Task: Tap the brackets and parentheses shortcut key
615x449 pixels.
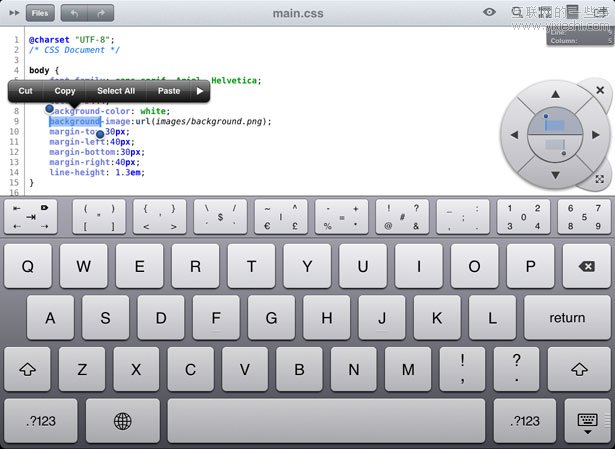Action: pyautogui.click(x=99, y=217)
